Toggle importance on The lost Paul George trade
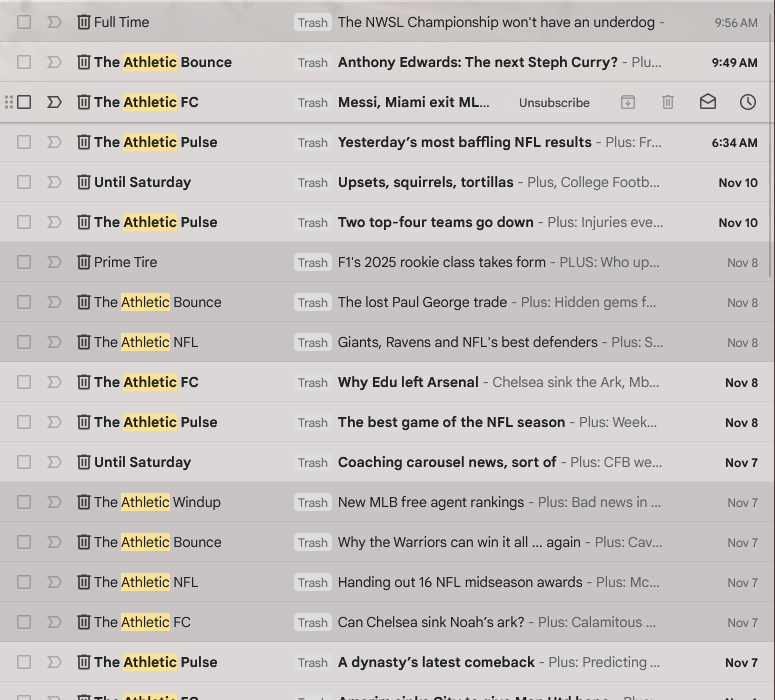This screenshot has height=700, width=775. [54, 302]
